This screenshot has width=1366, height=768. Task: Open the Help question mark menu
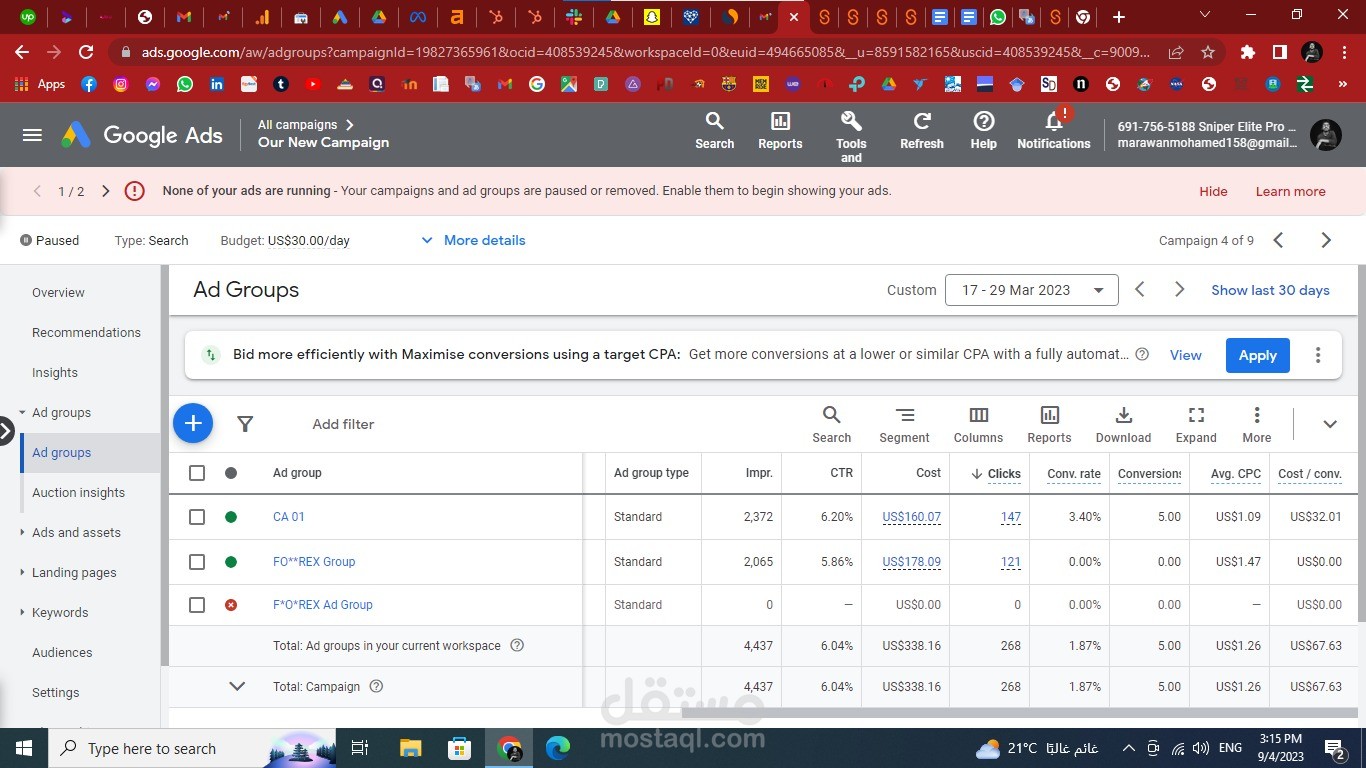point(984,131)
